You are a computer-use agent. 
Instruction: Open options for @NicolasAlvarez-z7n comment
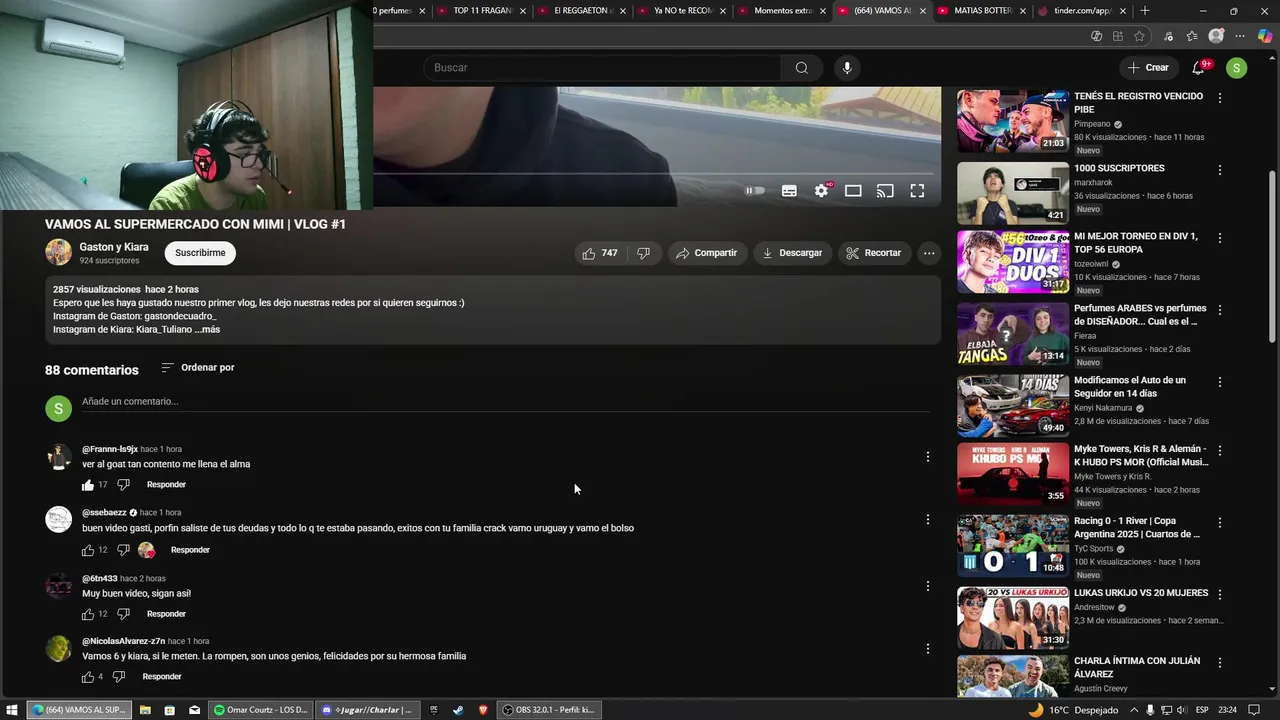pyautogui.click(x=928, y=648)
